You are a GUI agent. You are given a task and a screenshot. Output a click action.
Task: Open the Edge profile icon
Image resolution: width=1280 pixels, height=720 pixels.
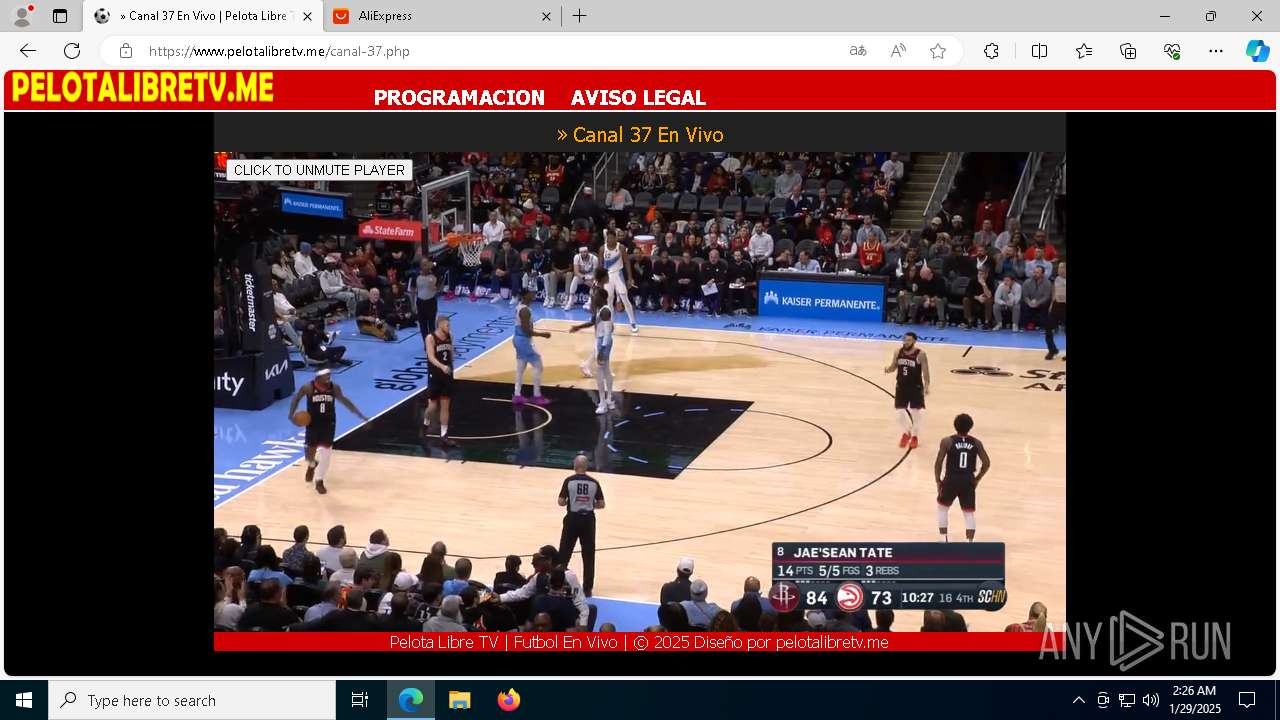22,16
